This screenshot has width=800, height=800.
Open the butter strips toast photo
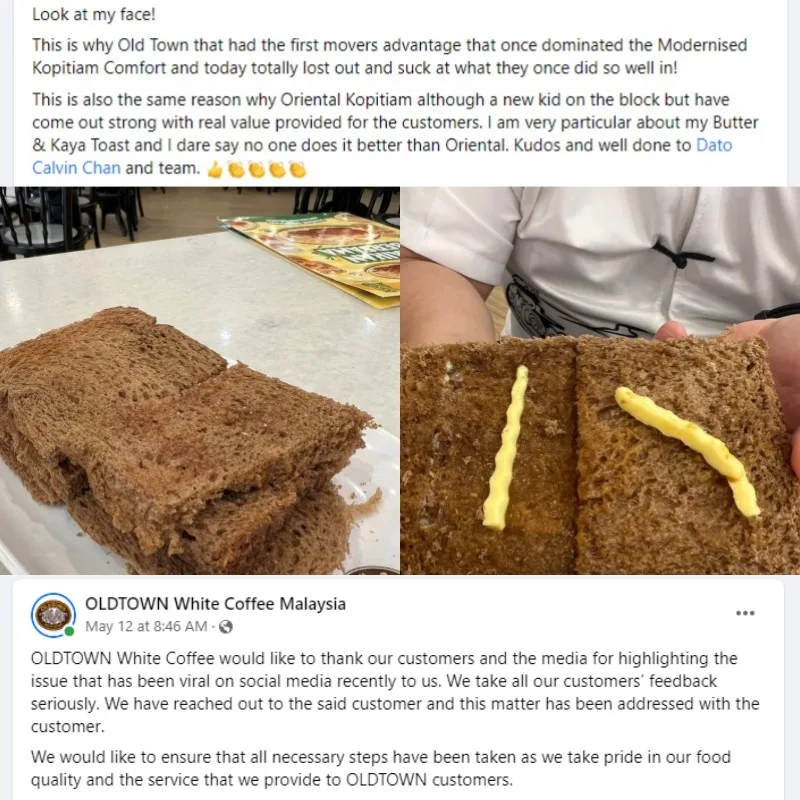tap(601, 381)
